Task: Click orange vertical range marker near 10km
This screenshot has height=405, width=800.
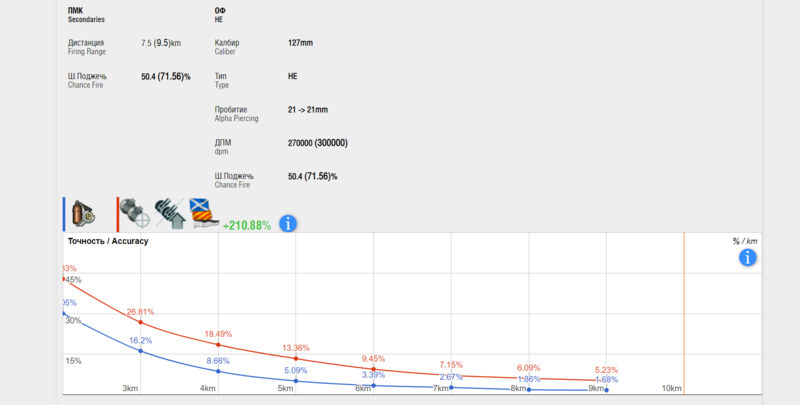Action: click(x=684, y=313)
